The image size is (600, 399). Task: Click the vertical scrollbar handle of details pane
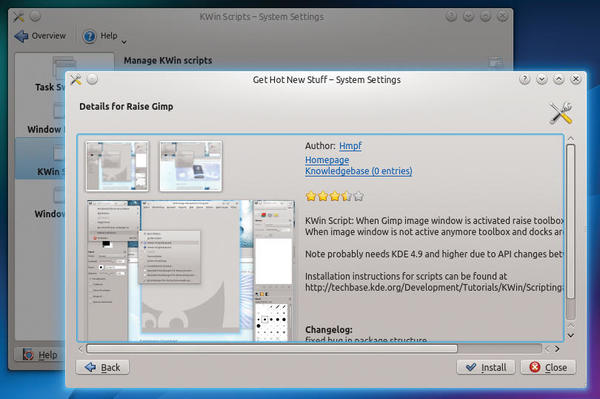571,221
